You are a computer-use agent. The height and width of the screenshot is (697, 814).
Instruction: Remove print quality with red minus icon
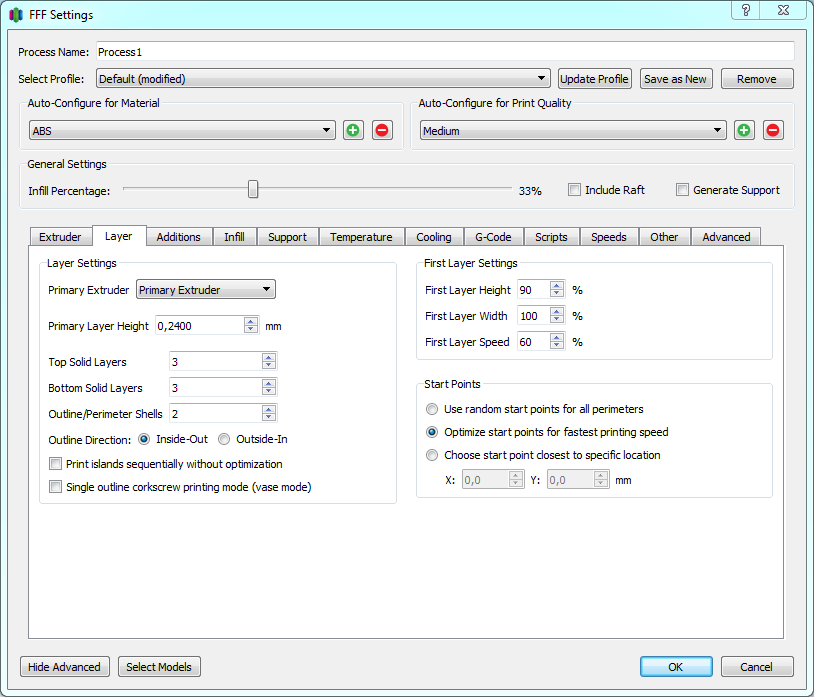coord(773,130)
